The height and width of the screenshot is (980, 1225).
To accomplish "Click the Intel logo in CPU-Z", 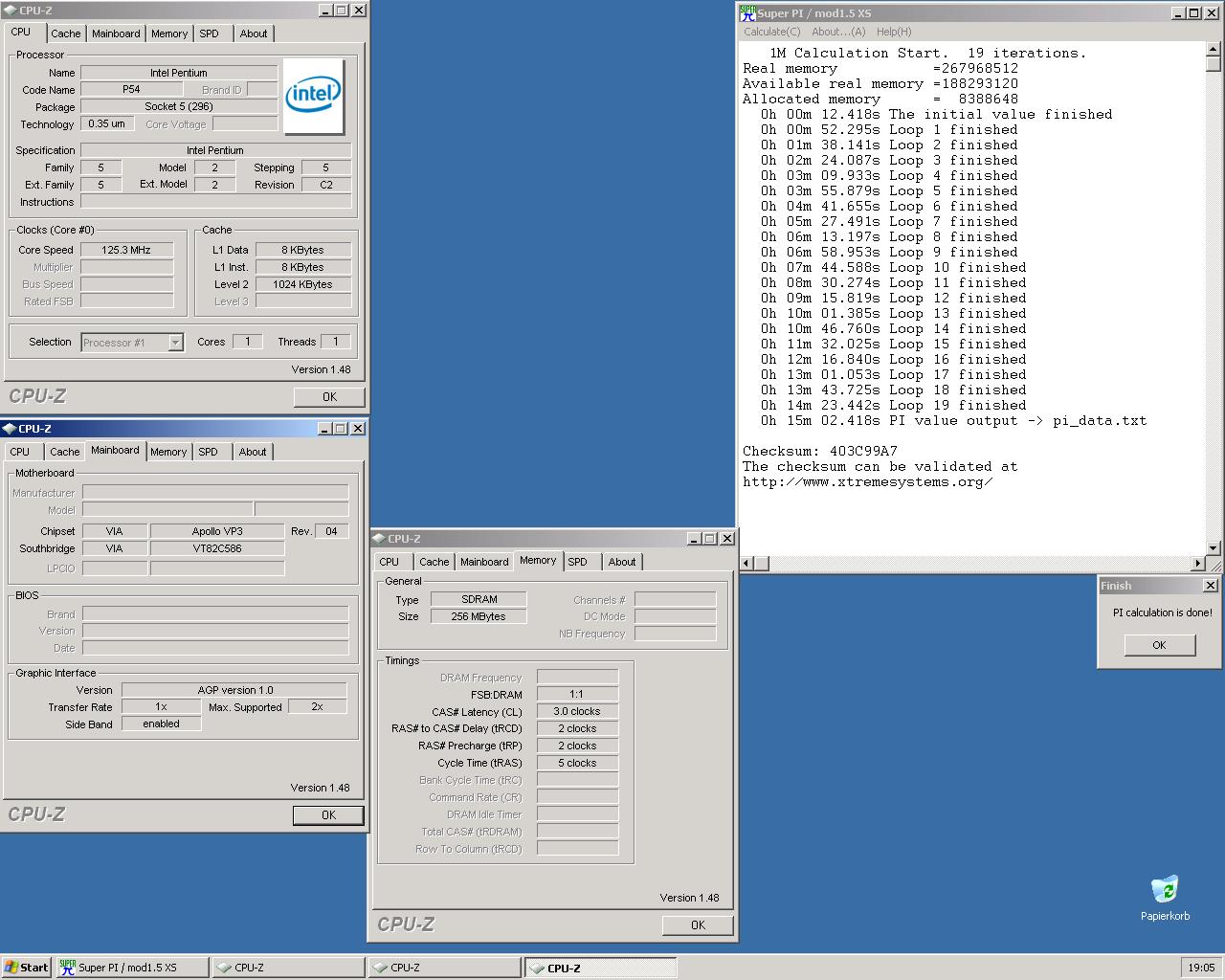I will click(x=314, y=96).
